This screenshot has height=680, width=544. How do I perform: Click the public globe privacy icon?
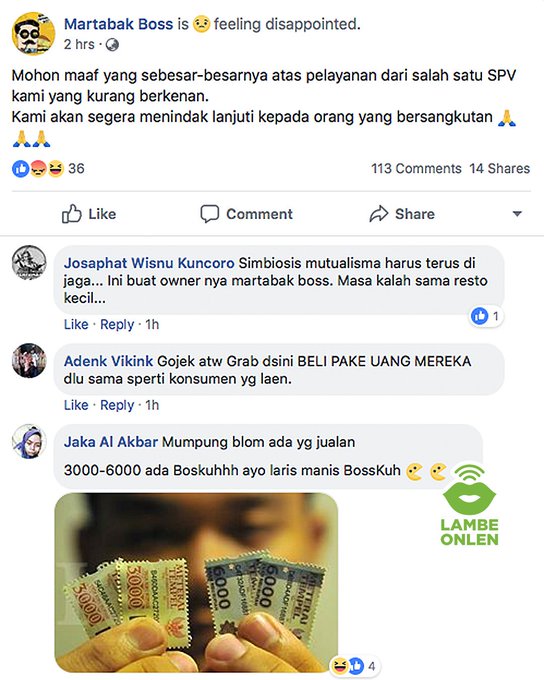[112, 45]
